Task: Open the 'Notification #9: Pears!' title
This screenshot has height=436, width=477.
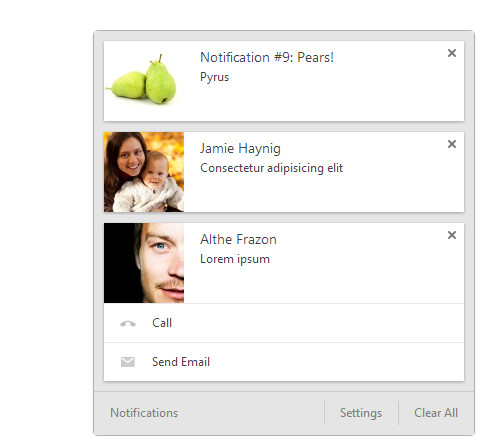Action: (x=267, y=57)
